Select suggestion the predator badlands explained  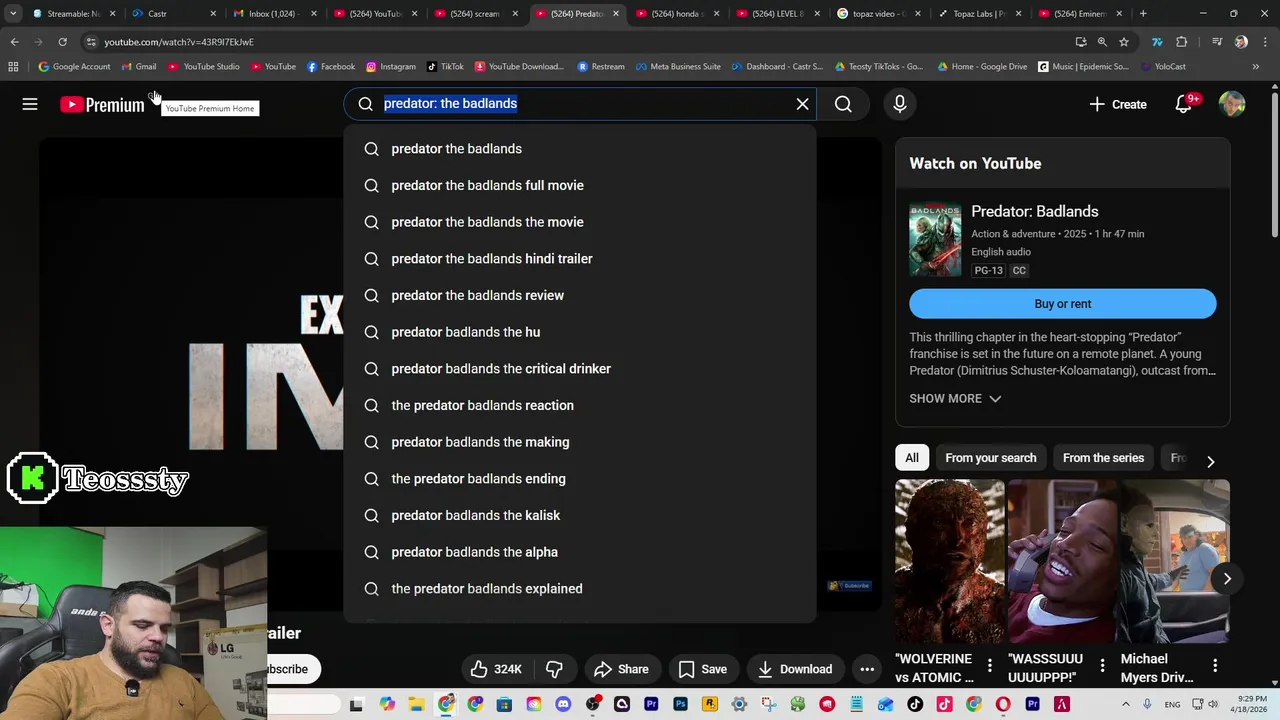(x=580, y=589)
